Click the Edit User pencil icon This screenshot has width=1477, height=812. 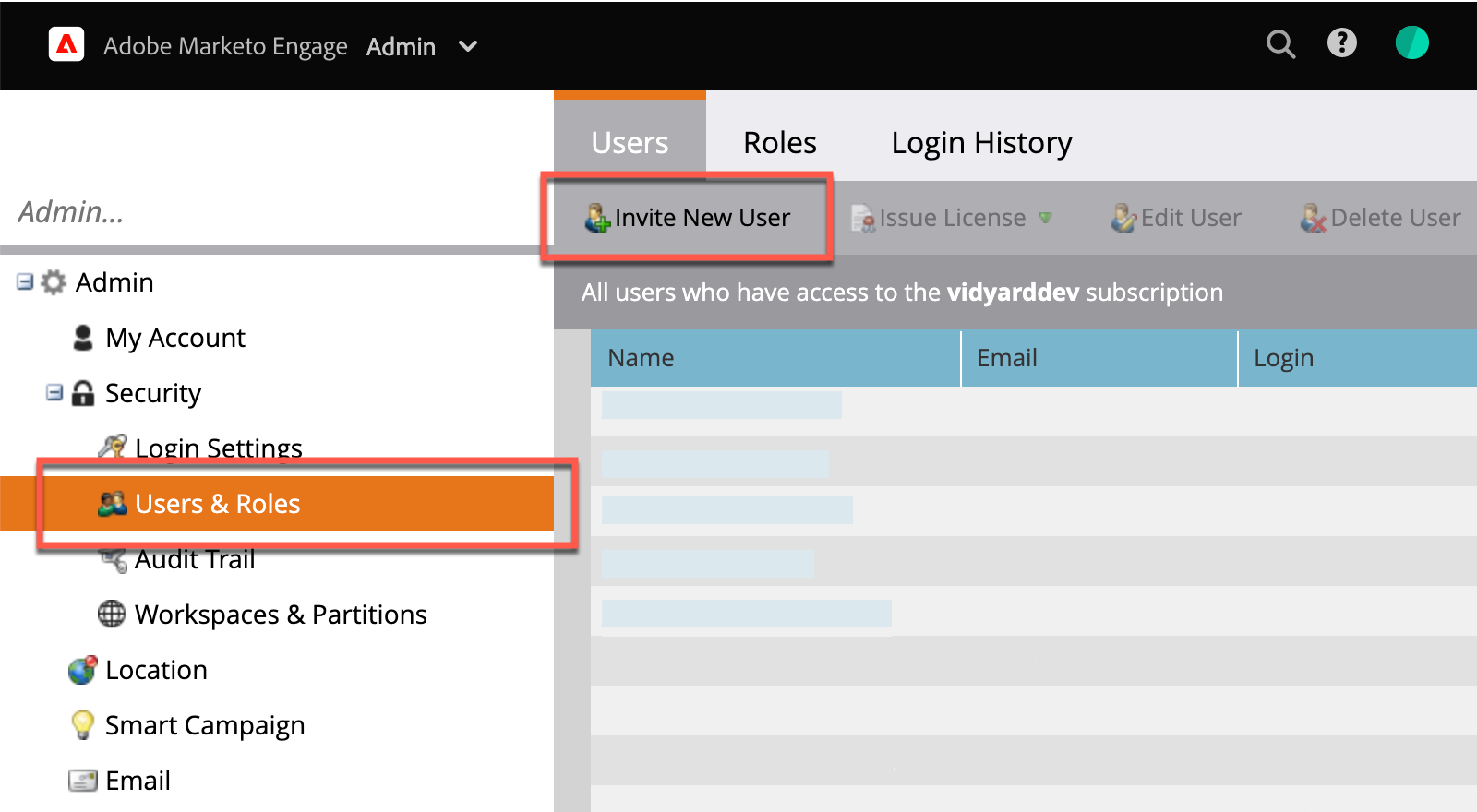[x=1123, y=218]
